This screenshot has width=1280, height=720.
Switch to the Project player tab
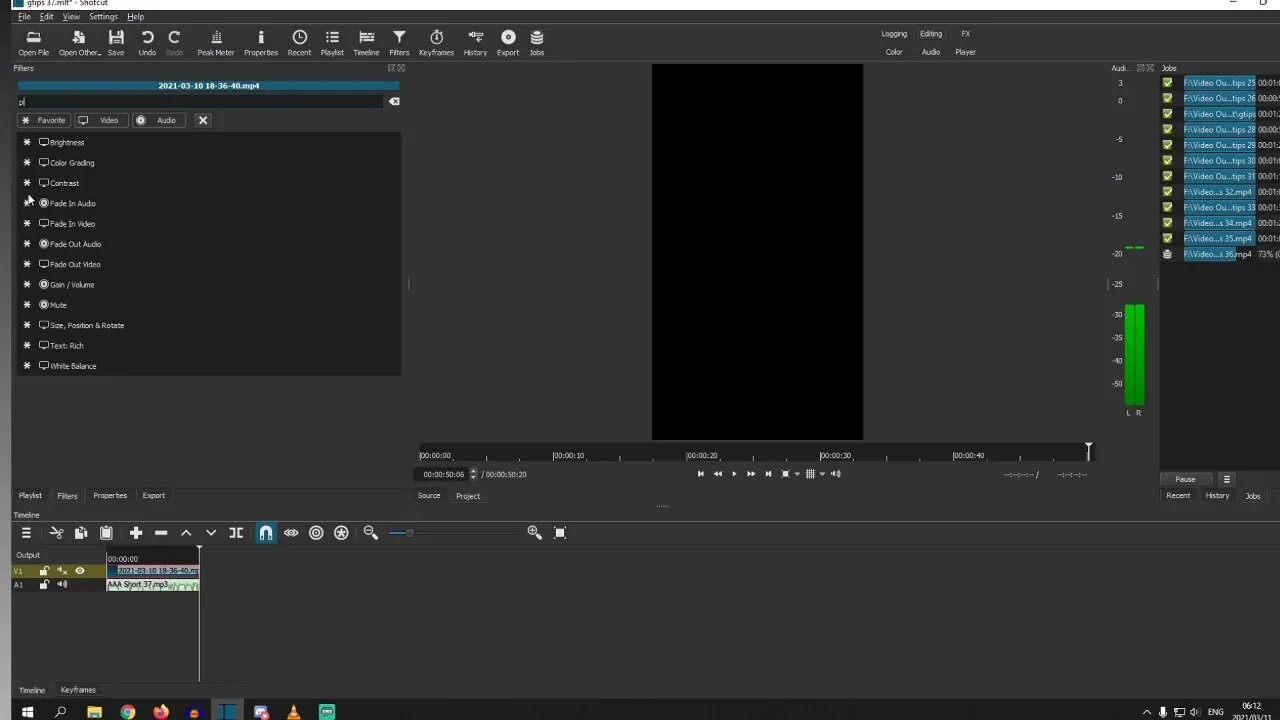click(468, 496)
